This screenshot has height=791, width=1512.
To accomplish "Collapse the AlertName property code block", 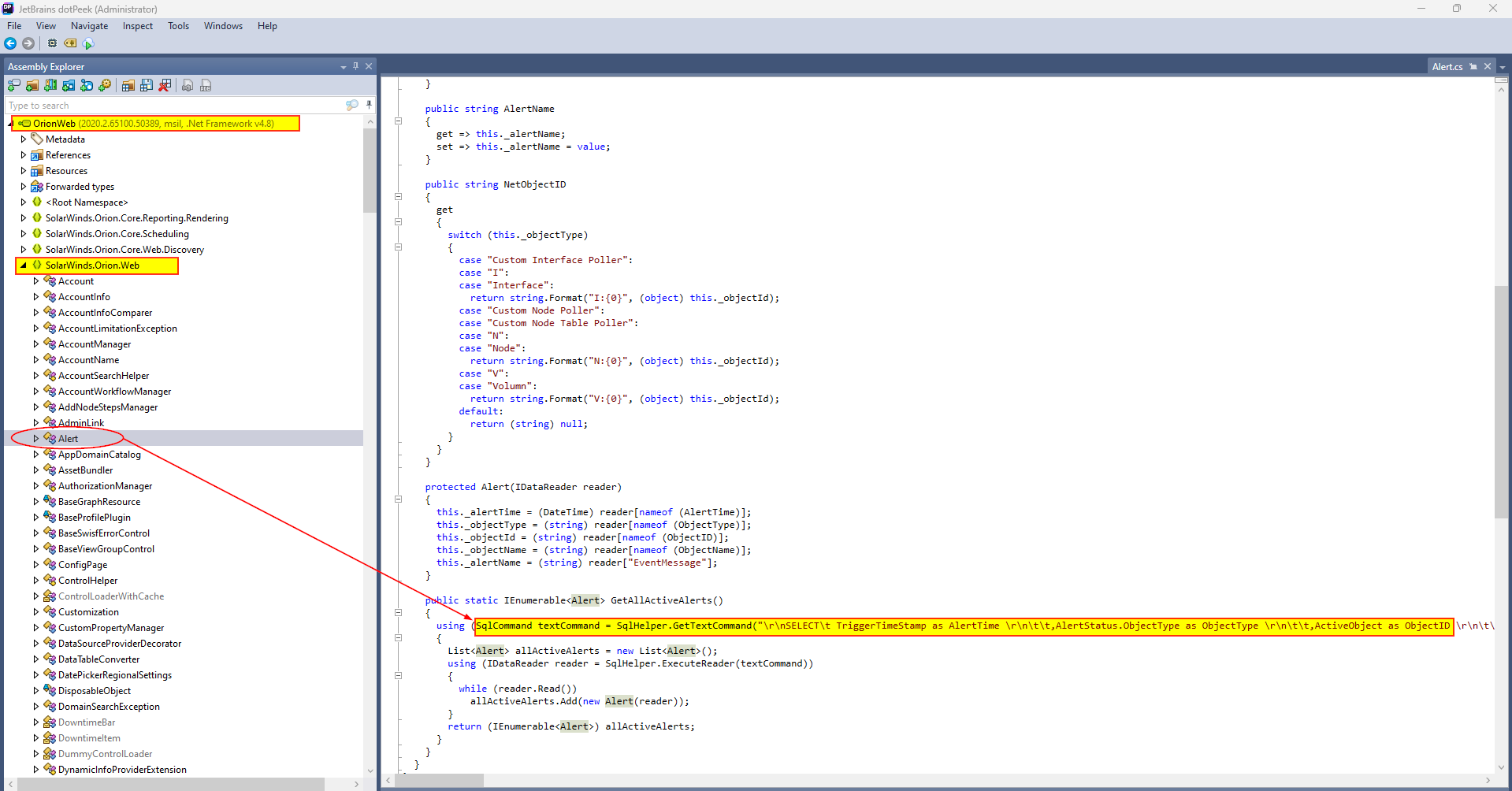I will [398, 121].
